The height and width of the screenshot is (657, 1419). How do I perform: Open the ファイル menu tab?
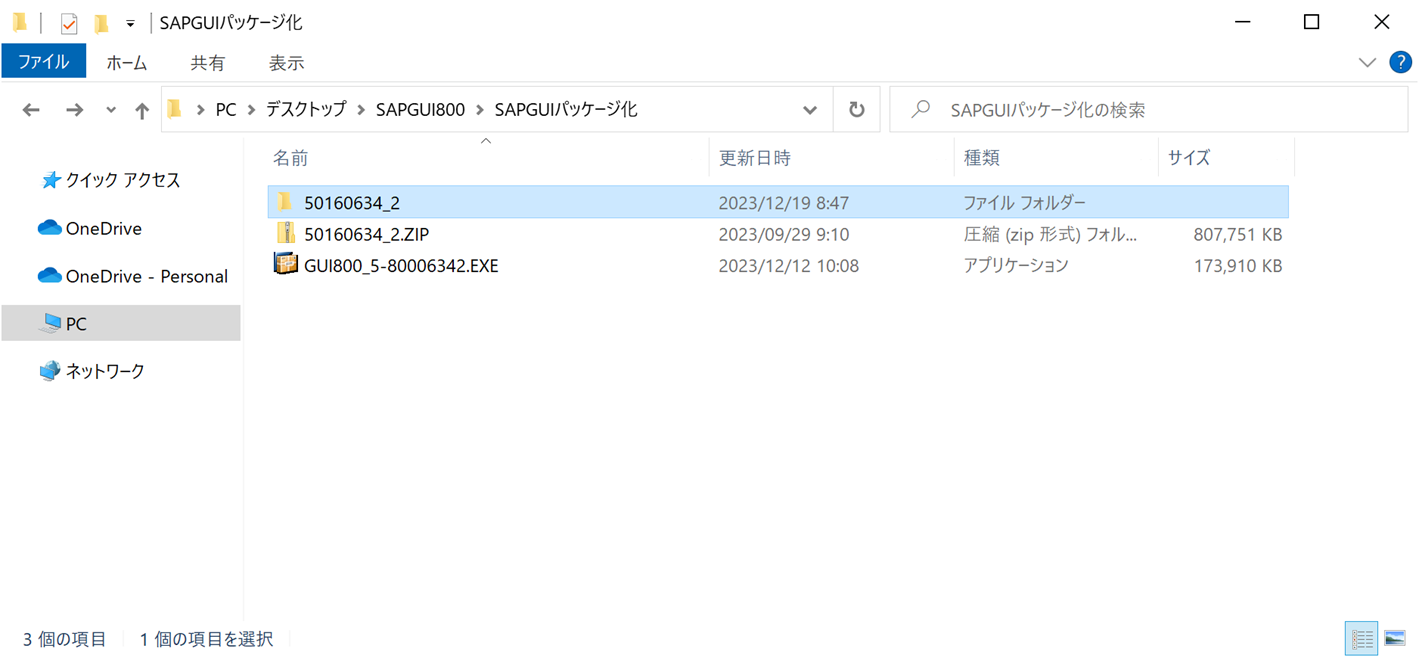coord(43,62)
